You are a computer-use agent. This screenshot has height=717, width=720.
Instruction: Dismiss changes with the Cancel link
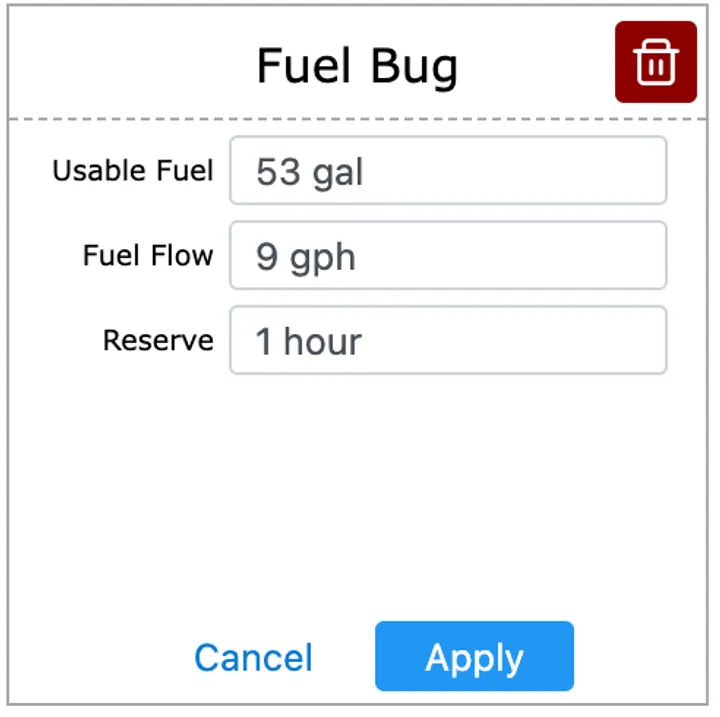253,657
